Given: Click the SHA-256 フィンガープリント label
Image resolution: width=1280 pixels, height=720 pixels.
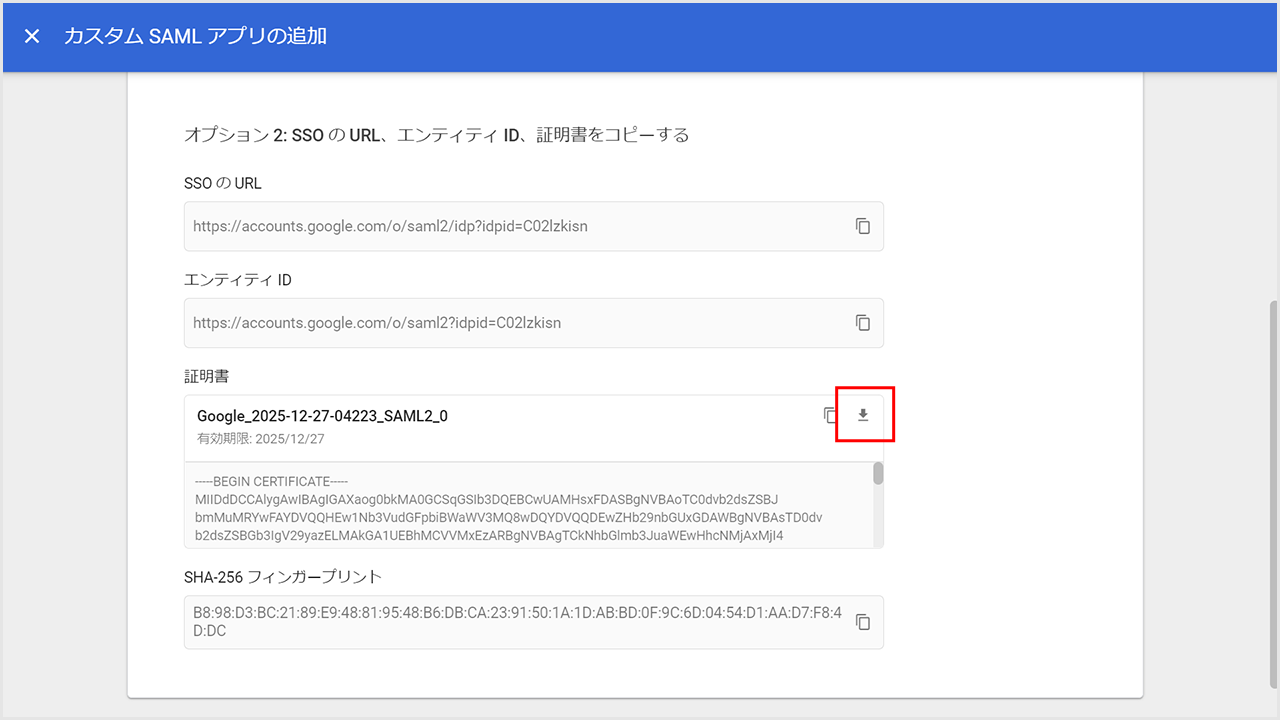Looking at the screenshot, I should pos(283,577).
